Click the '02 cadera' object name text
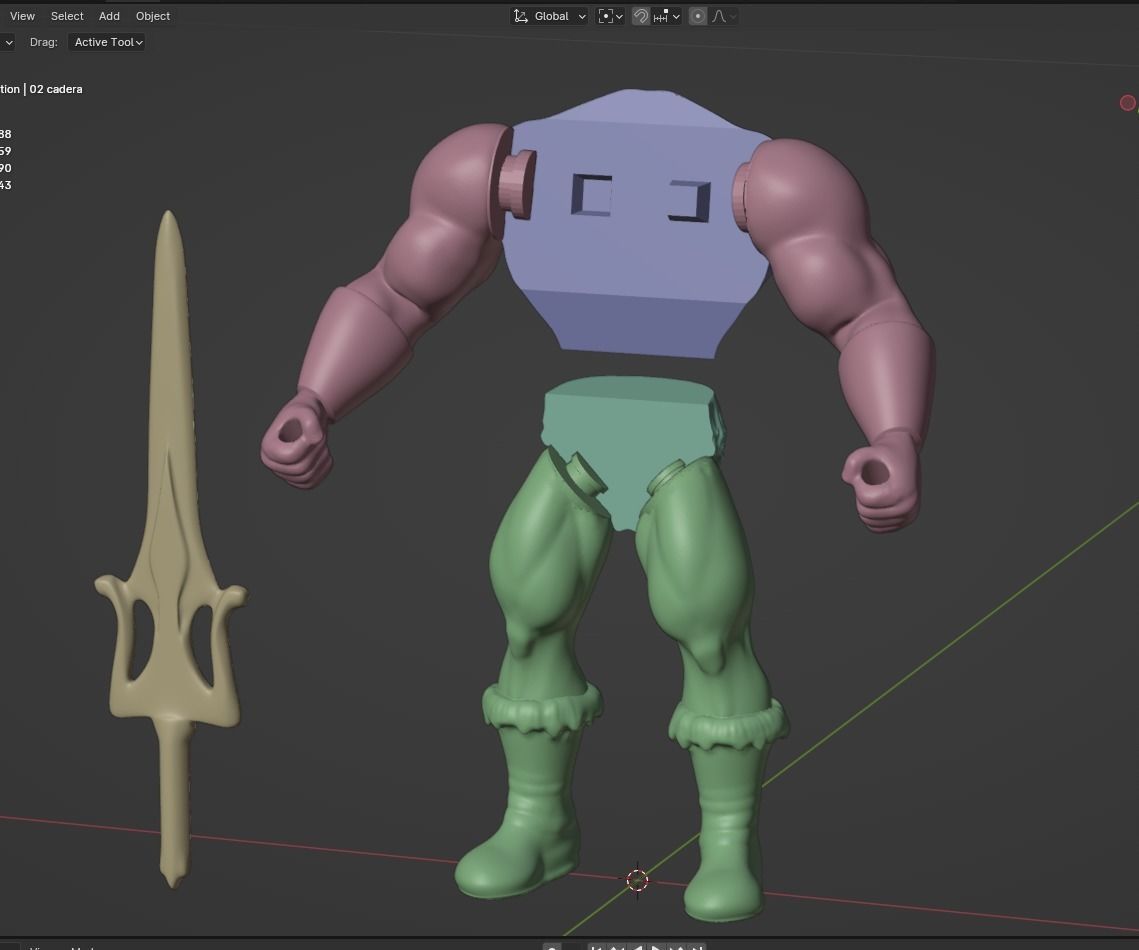The height and width of the screenshot is (950, 1139). click(56, 89)
